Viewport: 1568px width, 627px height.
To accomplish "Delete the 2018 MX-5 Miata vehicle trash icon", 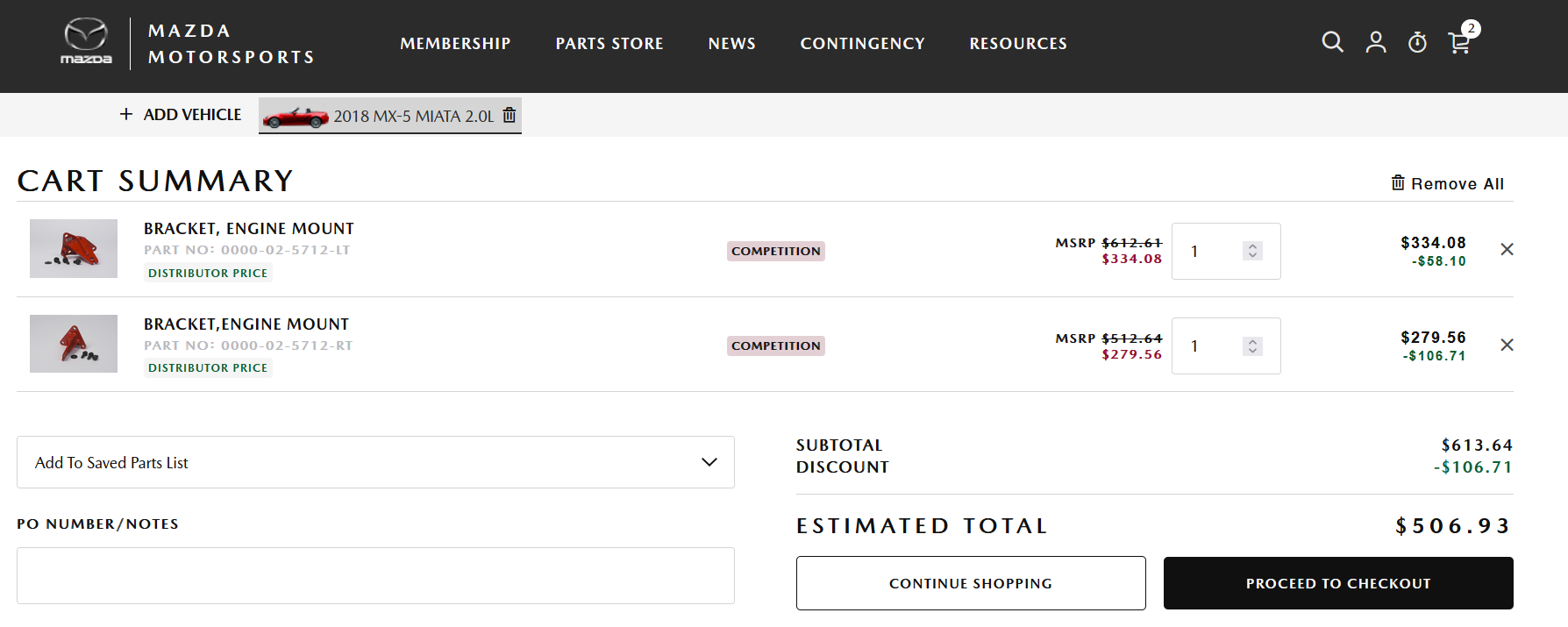I will click(x=509, y=115).
